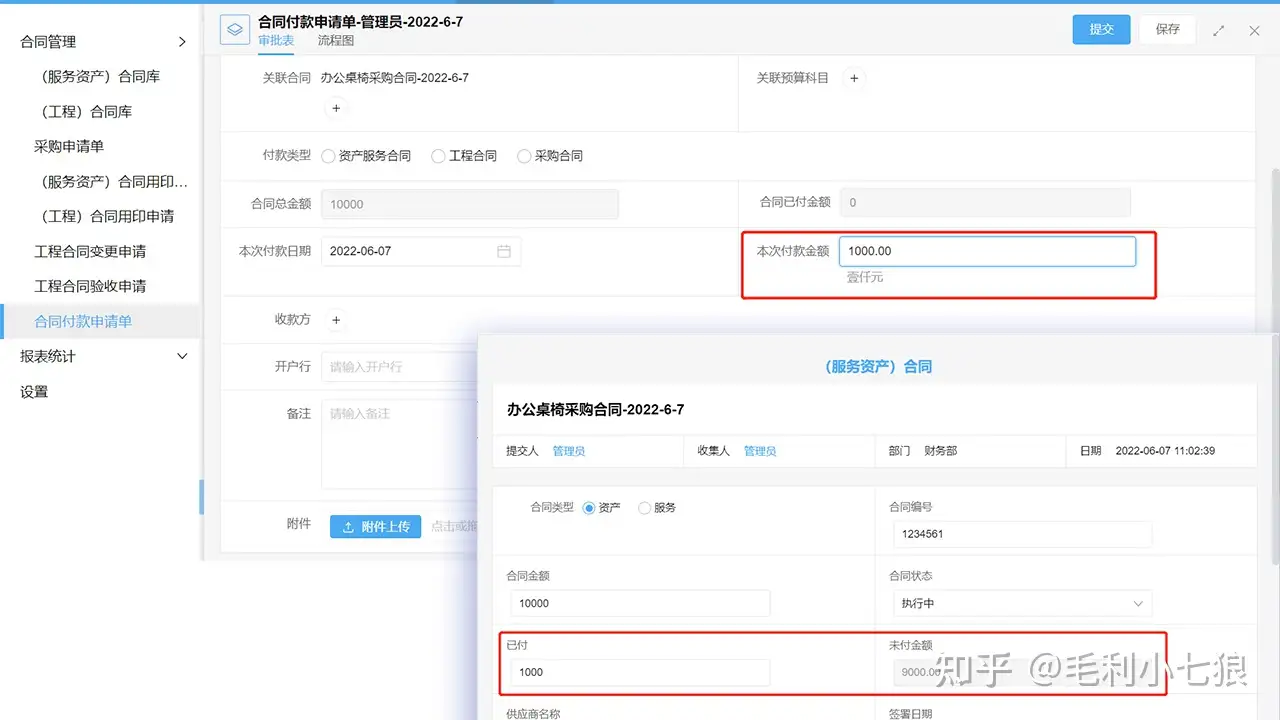The width and height of the screenshot is (1280, 720).
Task: Add a 关联预算科目 with plus icon
Action: tap(854, 78)
